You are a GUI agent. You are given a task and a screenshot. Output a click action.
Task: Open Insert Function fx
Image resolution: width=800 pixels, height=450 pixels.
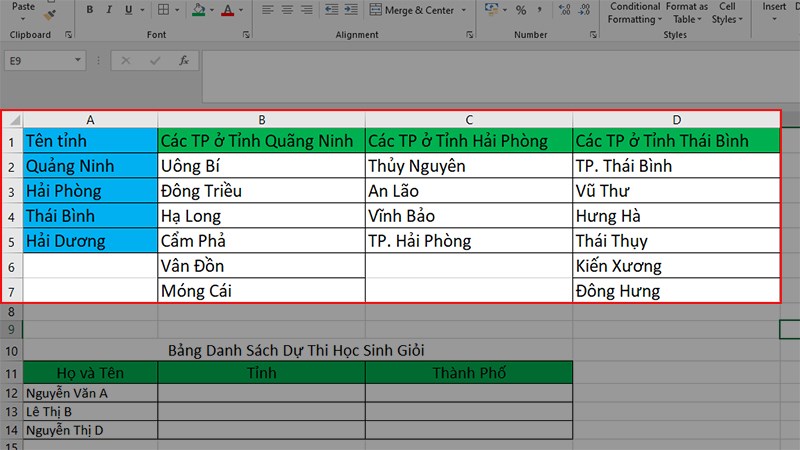point(184,61)
